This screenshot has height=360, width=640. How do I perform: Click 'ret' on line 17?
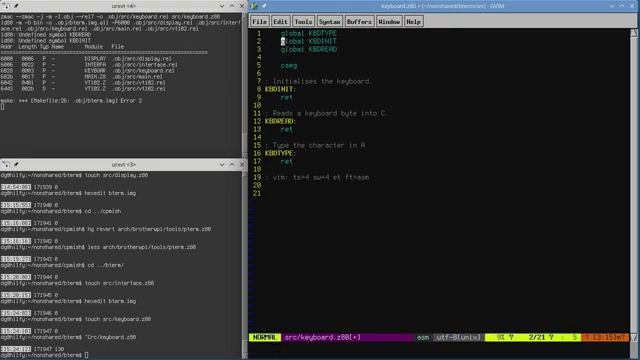pyautogui.click(x=287, y=161)
